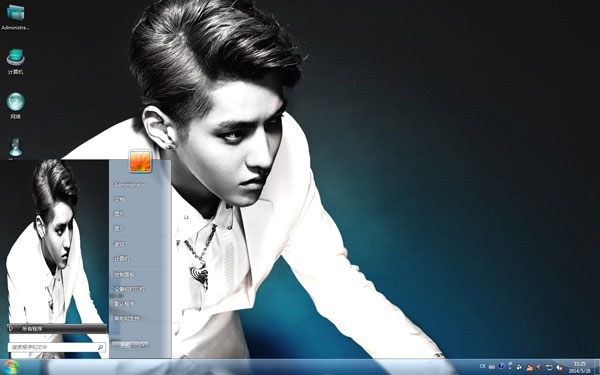Click the muted volume speaker tray icon
Viewport: 600px width, 375px height.
tap(559, 367)
